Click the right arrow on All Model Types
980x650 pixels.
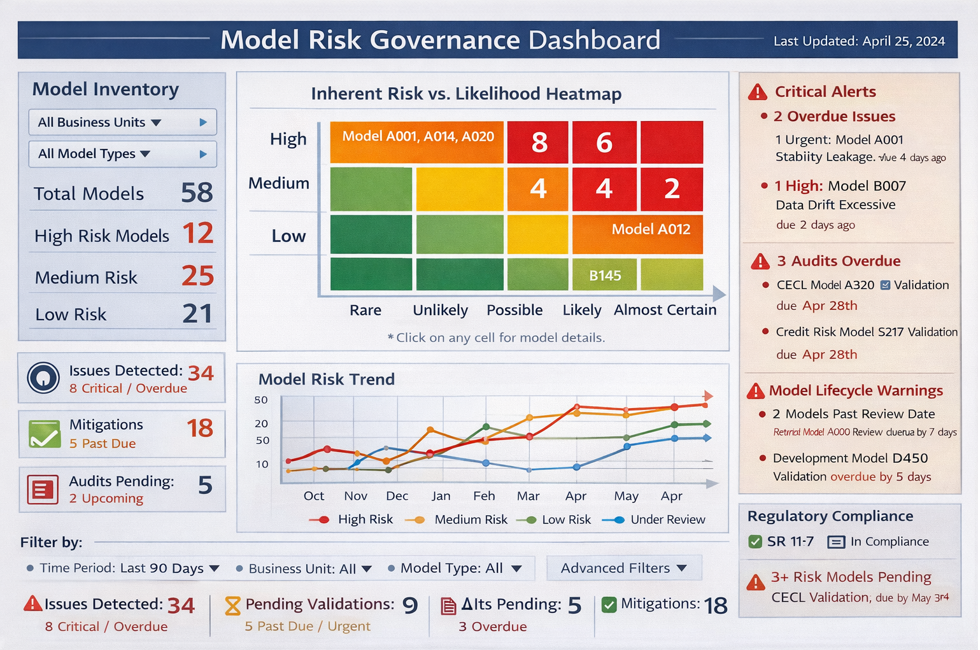pyautogui.click(x=203, y=154)
